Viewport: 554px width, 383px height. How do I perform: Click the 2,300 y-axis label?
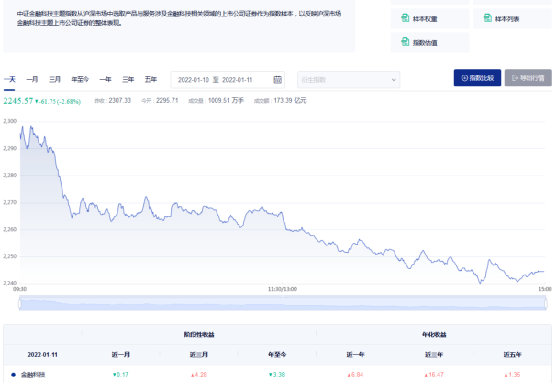(x=10, y=121)
